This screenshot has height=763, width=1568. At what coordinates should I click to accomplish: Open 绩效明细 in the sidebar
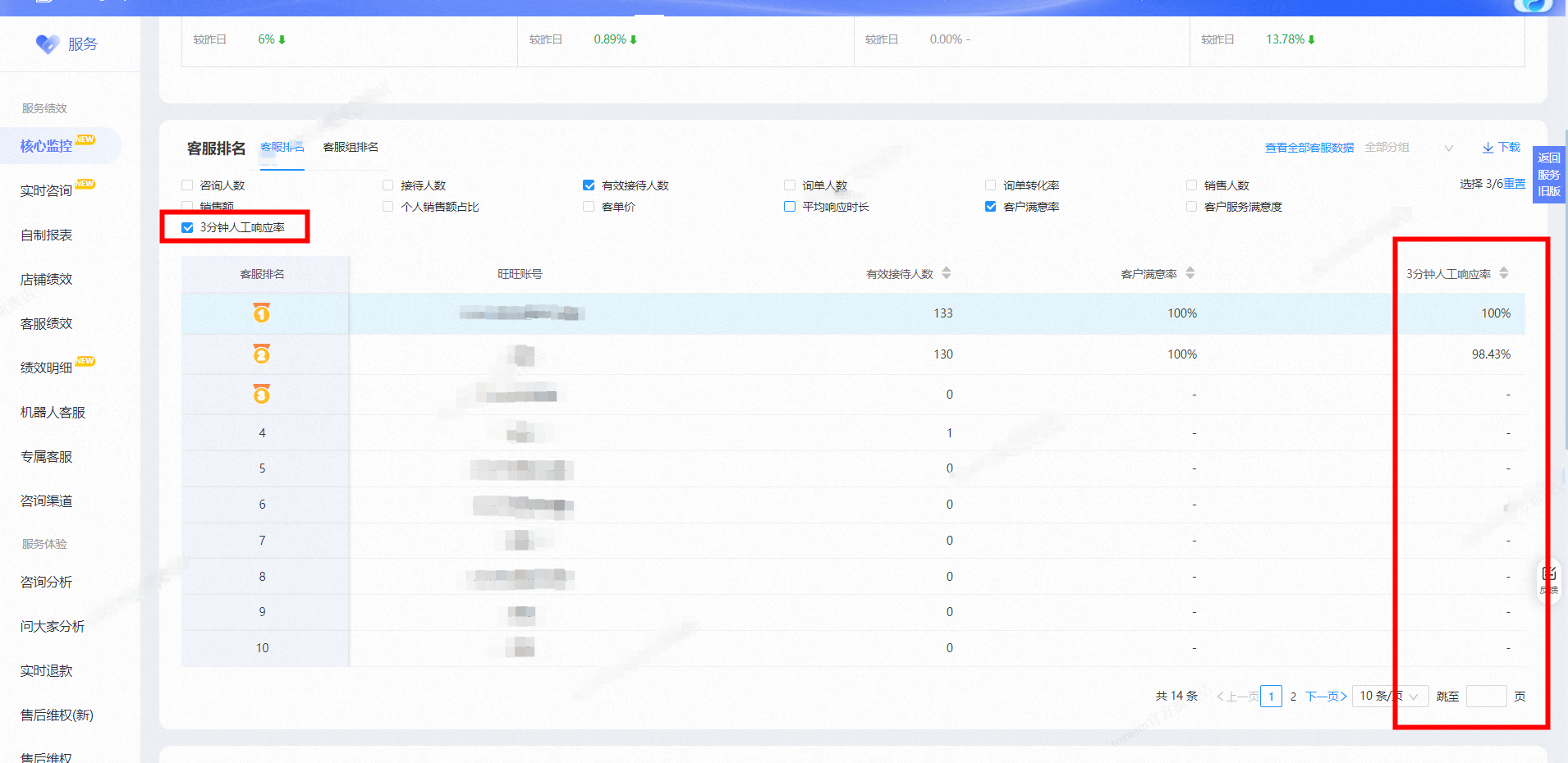coord(47,368)
